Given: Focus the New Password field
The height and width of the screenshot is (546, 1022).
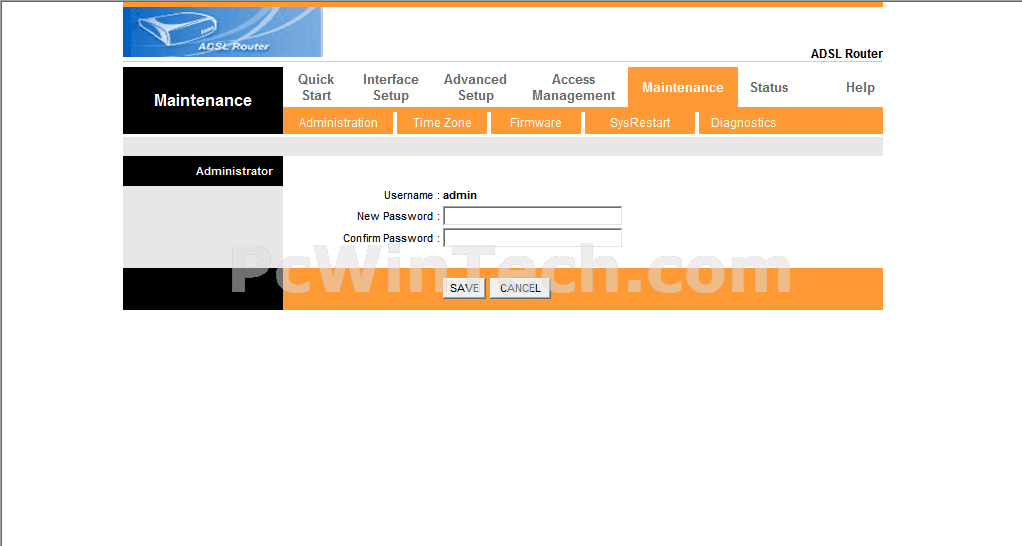Looking at the screenshot, I should click(x=533, y=216).
